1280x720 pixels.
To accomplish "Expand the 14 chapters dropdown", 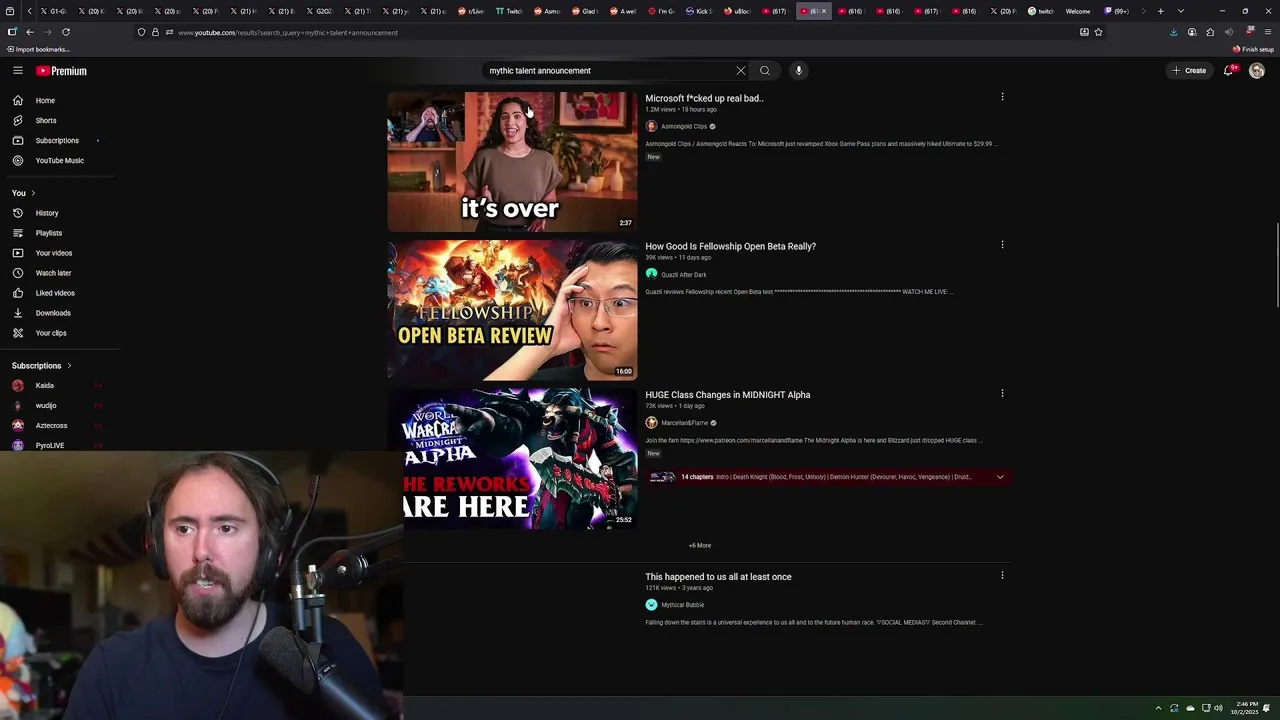I will [1000, 477].
